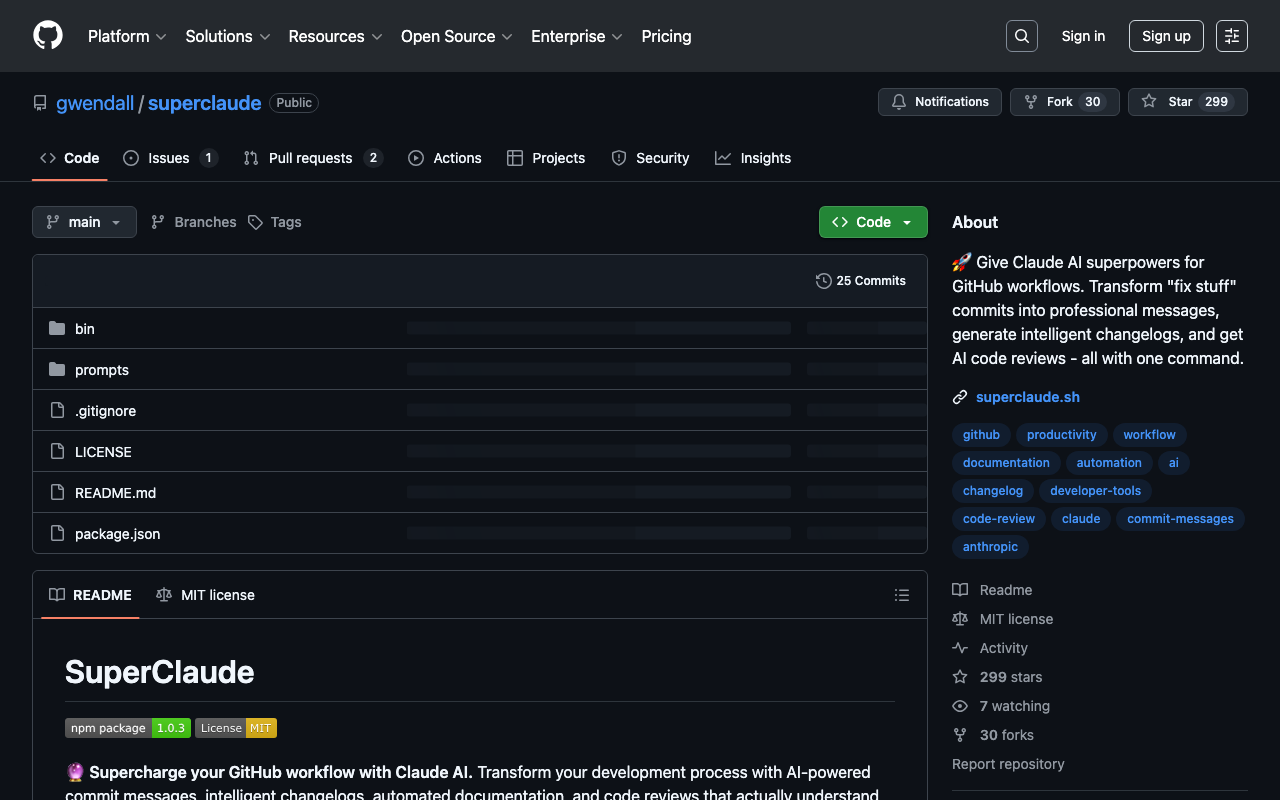Click the MIT License badge

236,728
